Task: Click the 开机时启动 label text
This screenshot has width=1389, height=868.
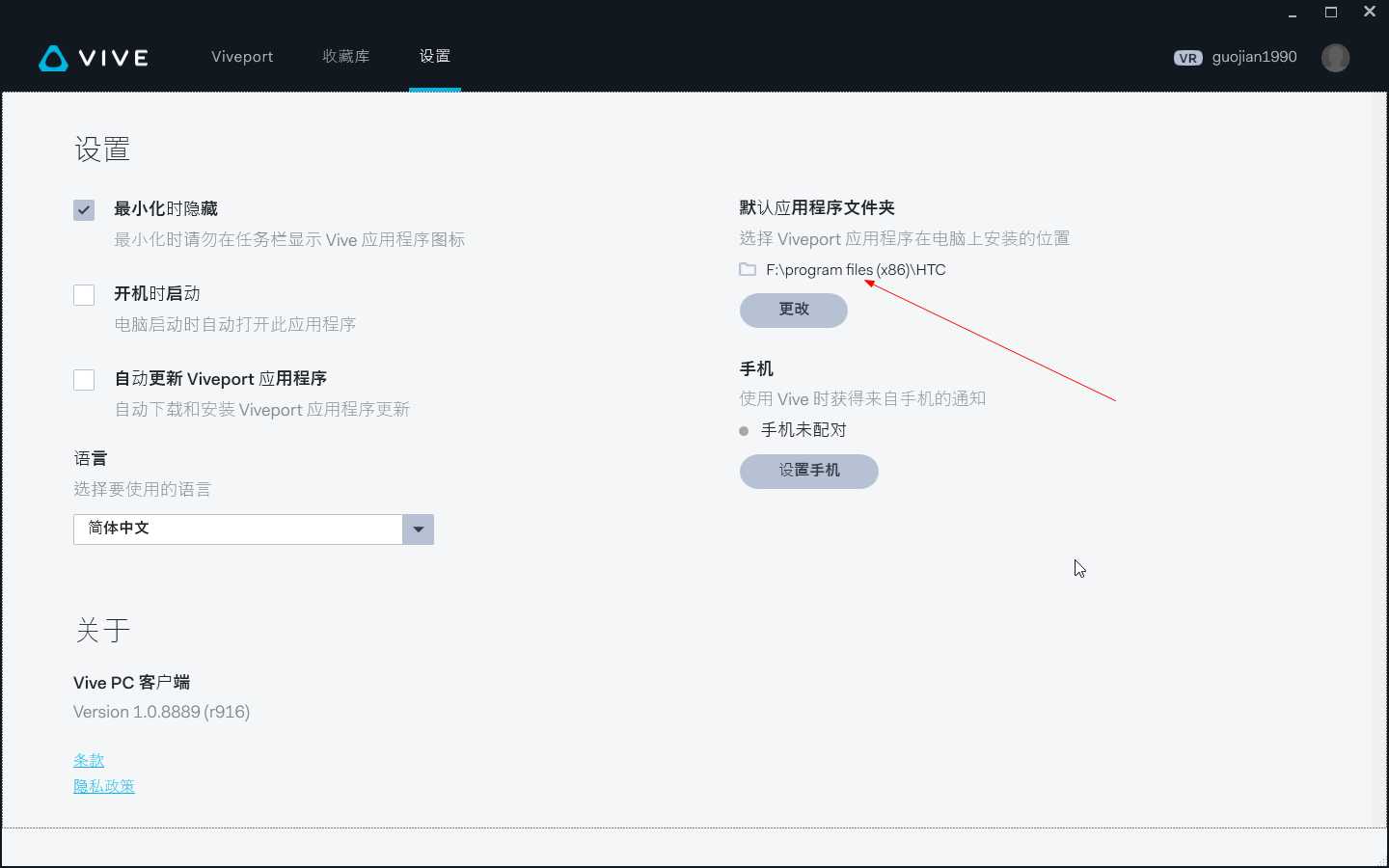Action: coord(157,293)
